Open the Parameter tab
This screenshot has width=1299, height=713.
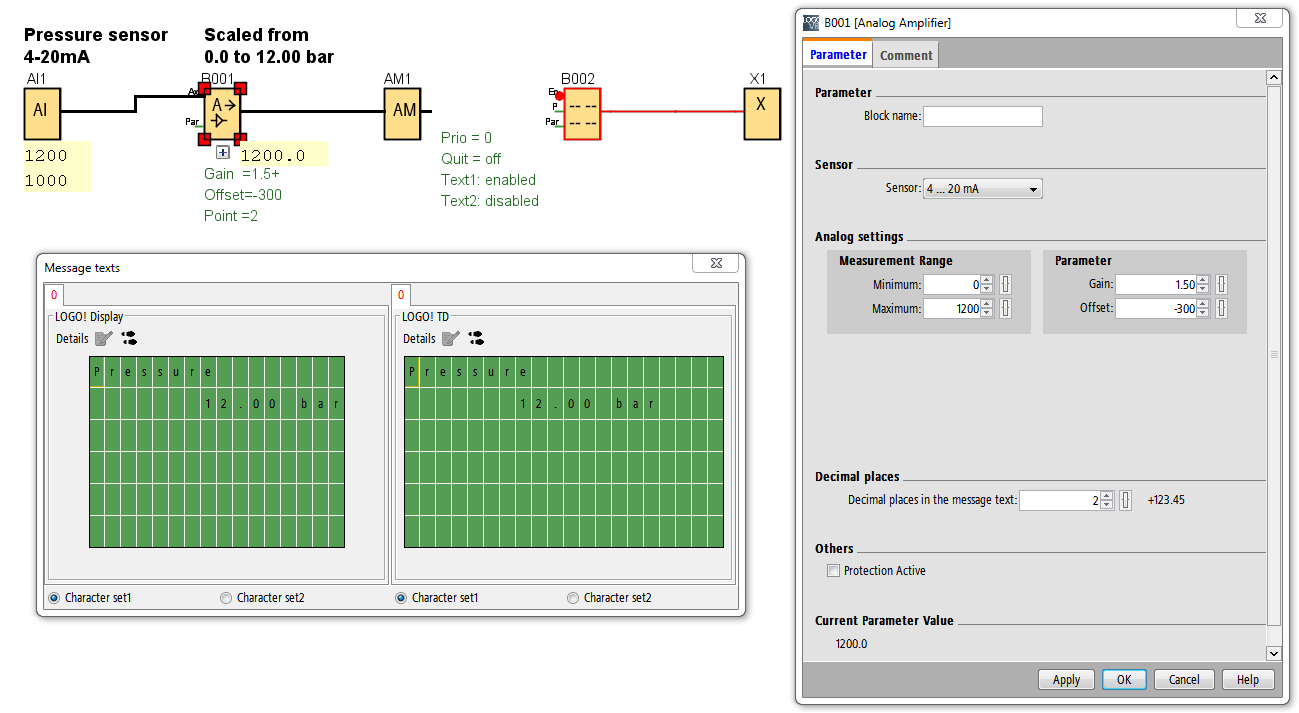(837, 55)
